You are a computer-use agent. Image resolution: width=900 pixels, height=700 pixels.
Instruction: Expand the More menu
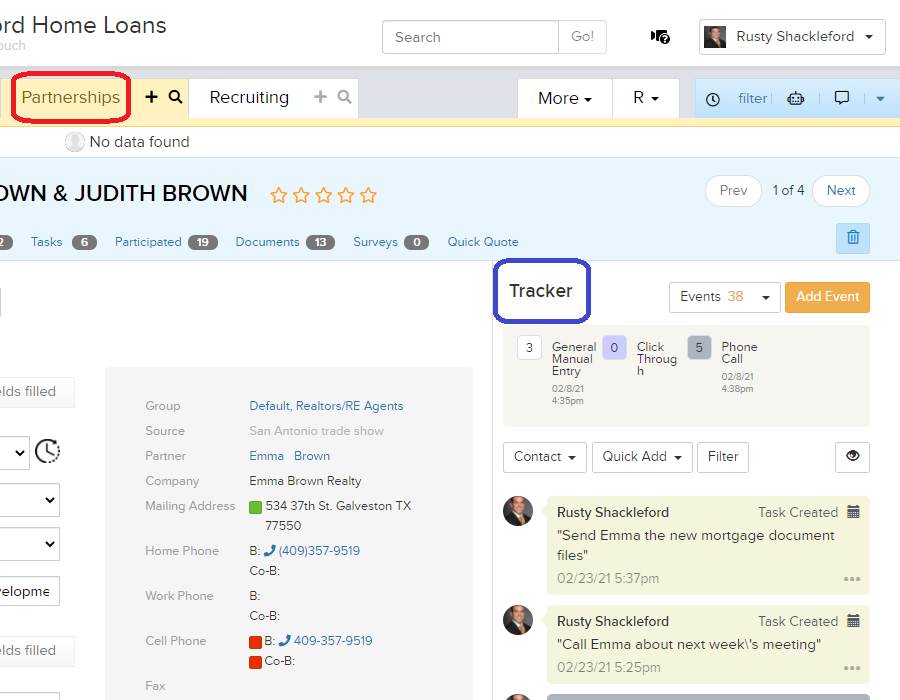click(x=565, y=98)
